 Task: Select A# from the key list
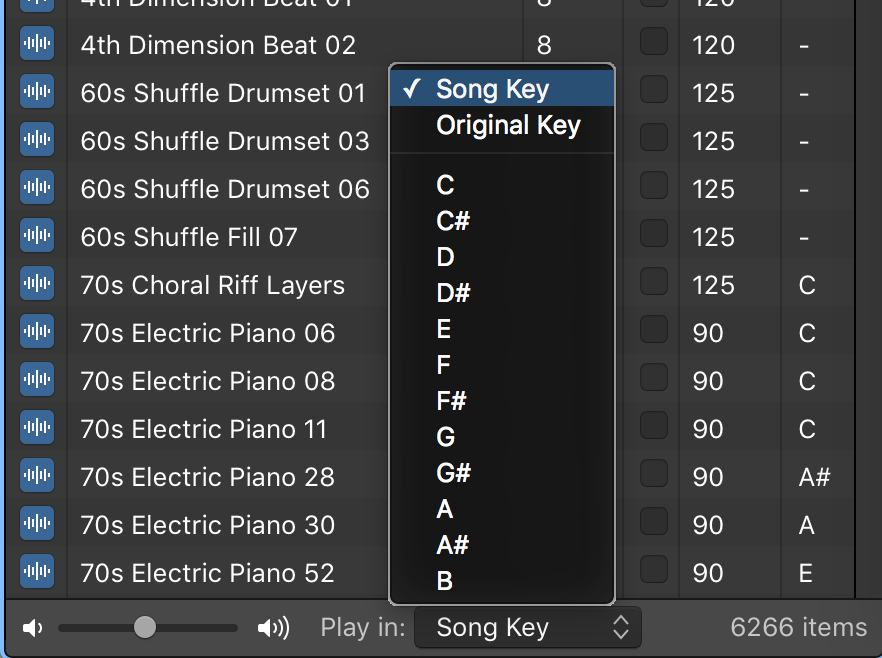coord(453,545)
